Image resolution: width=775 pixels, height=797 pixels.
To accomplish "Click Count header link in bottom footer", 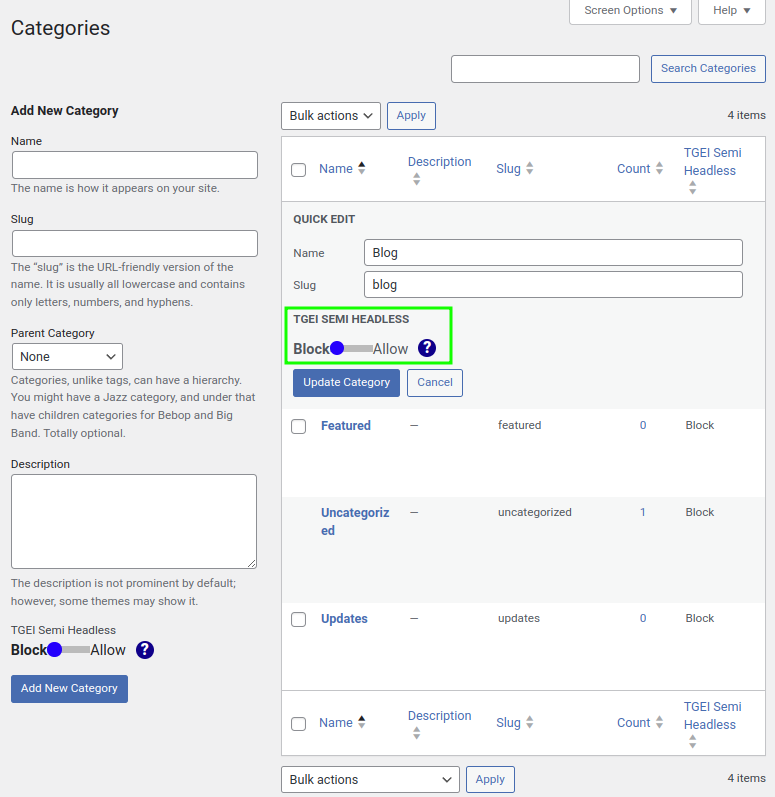I will tap(634, 723).
